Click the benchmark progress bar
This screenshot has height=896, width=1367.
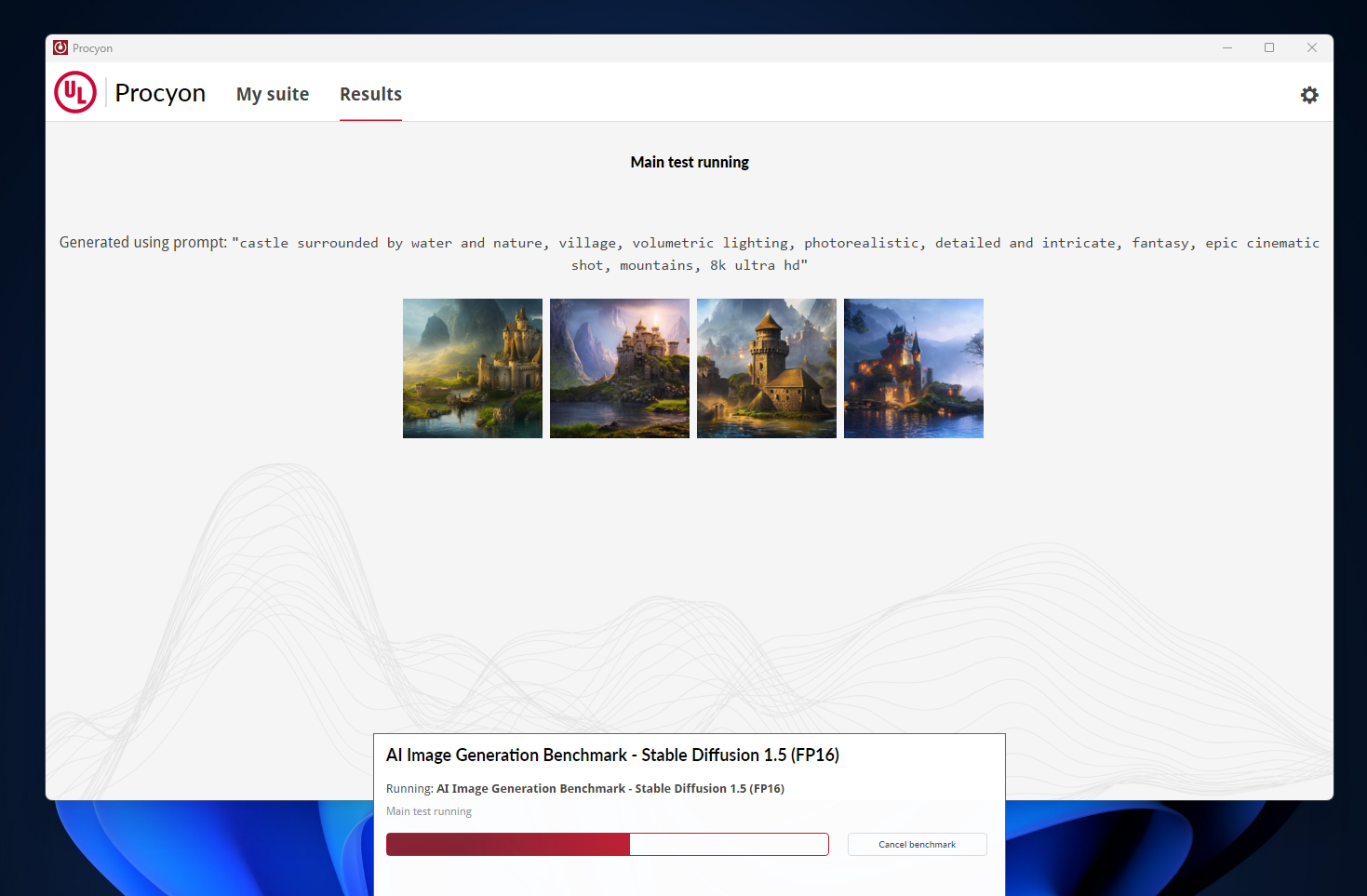pos(608,844)
